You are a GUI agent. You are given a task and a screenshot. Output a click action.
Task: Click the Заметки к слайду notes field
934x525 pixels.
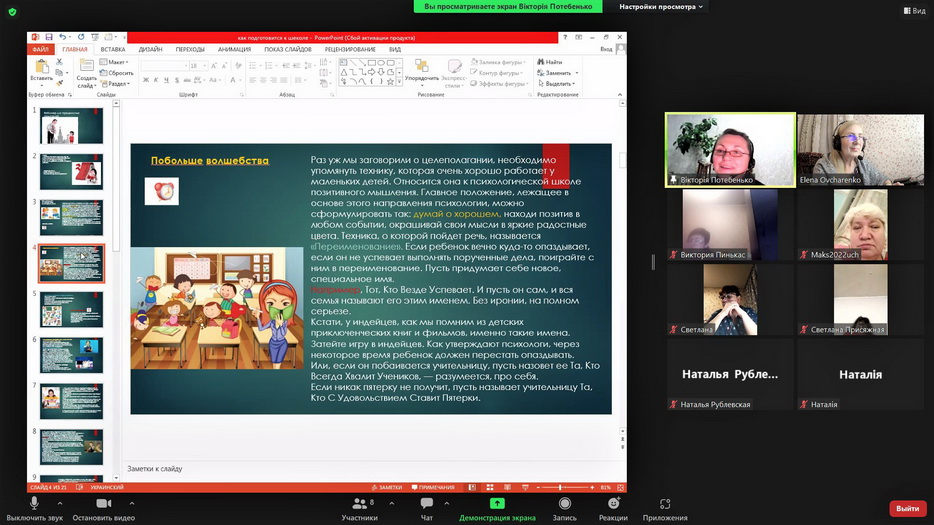tap(370, 468)
